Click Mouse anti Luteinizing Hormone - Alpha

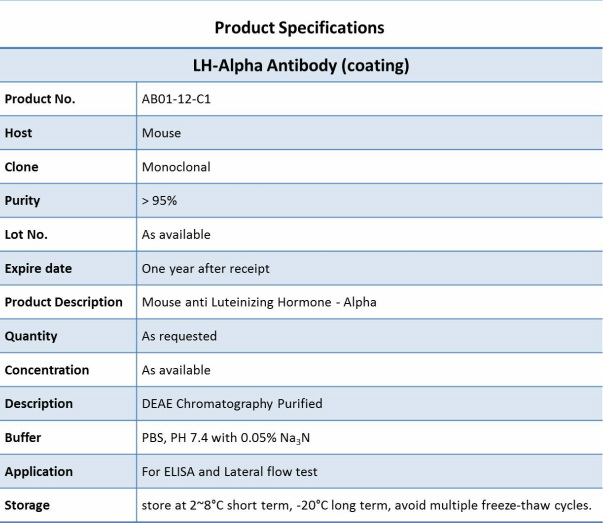click(x=259, y=302)
